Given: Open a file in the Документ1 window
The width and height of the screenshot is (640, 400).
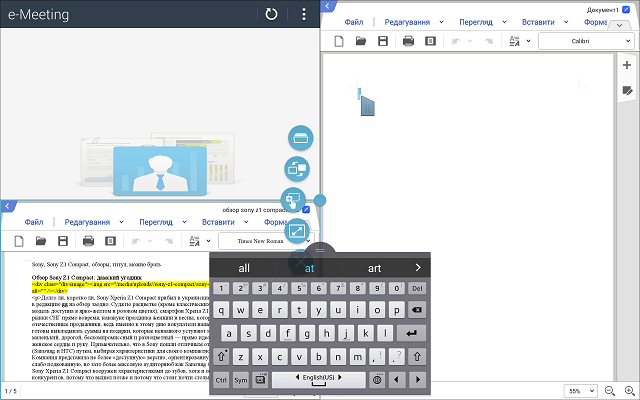Looking at the screenshot, I should [361, 41].
